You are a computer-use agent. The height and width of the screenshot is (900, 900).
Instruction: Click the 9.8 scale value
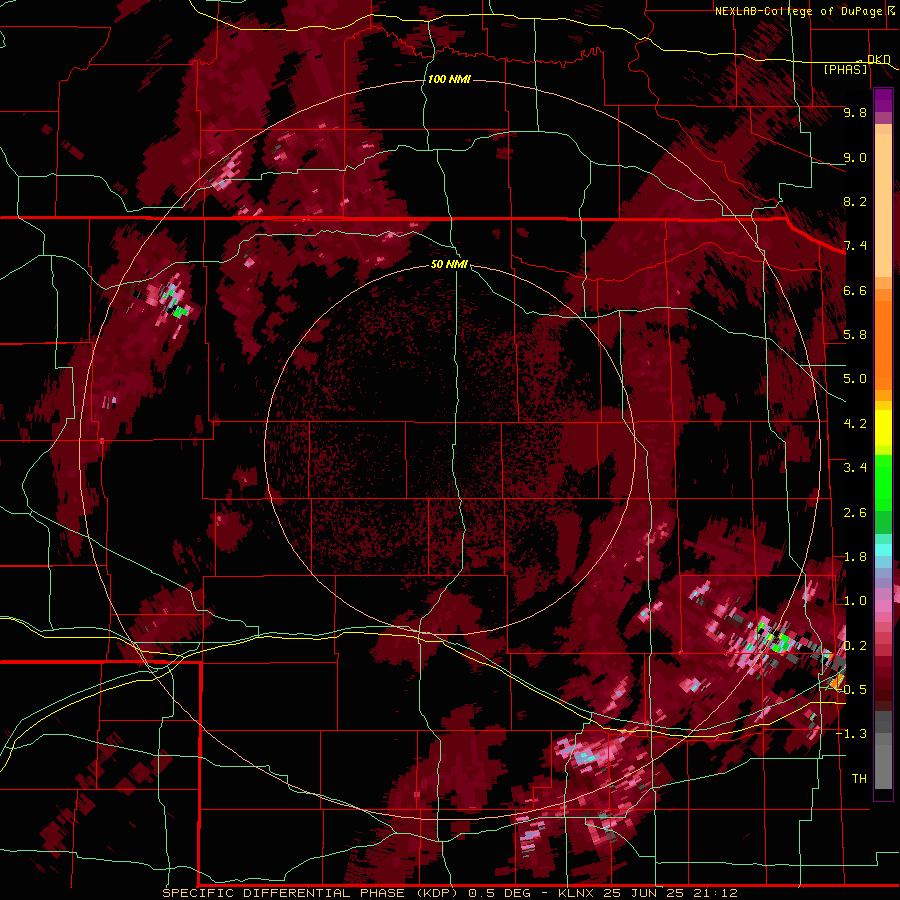click(x=855, y=112)
